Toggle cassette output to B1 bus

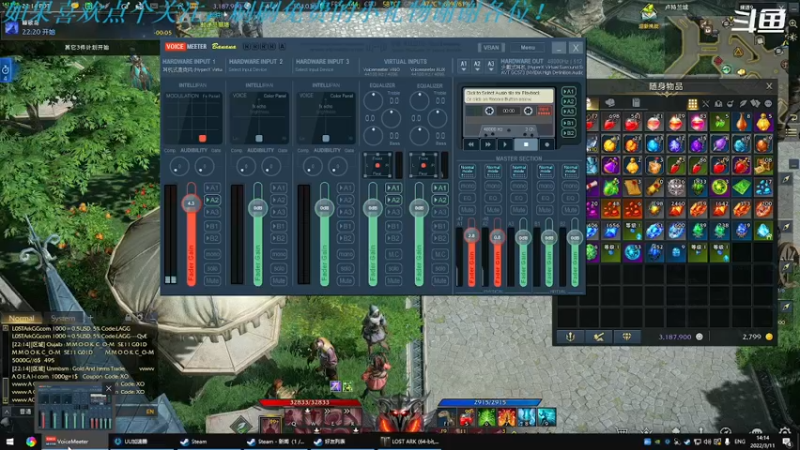click(x=568, y=123)
